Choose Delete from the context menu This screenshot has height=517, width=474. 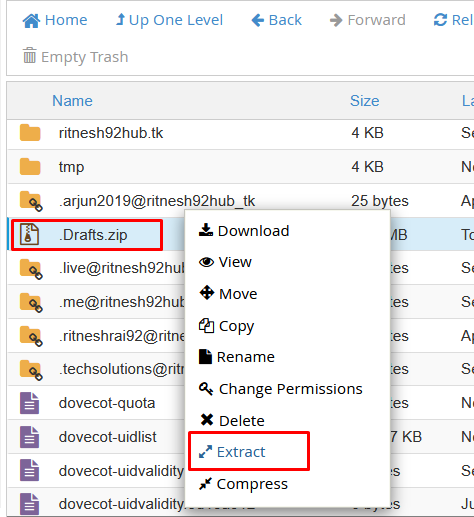tap(232, 421)
